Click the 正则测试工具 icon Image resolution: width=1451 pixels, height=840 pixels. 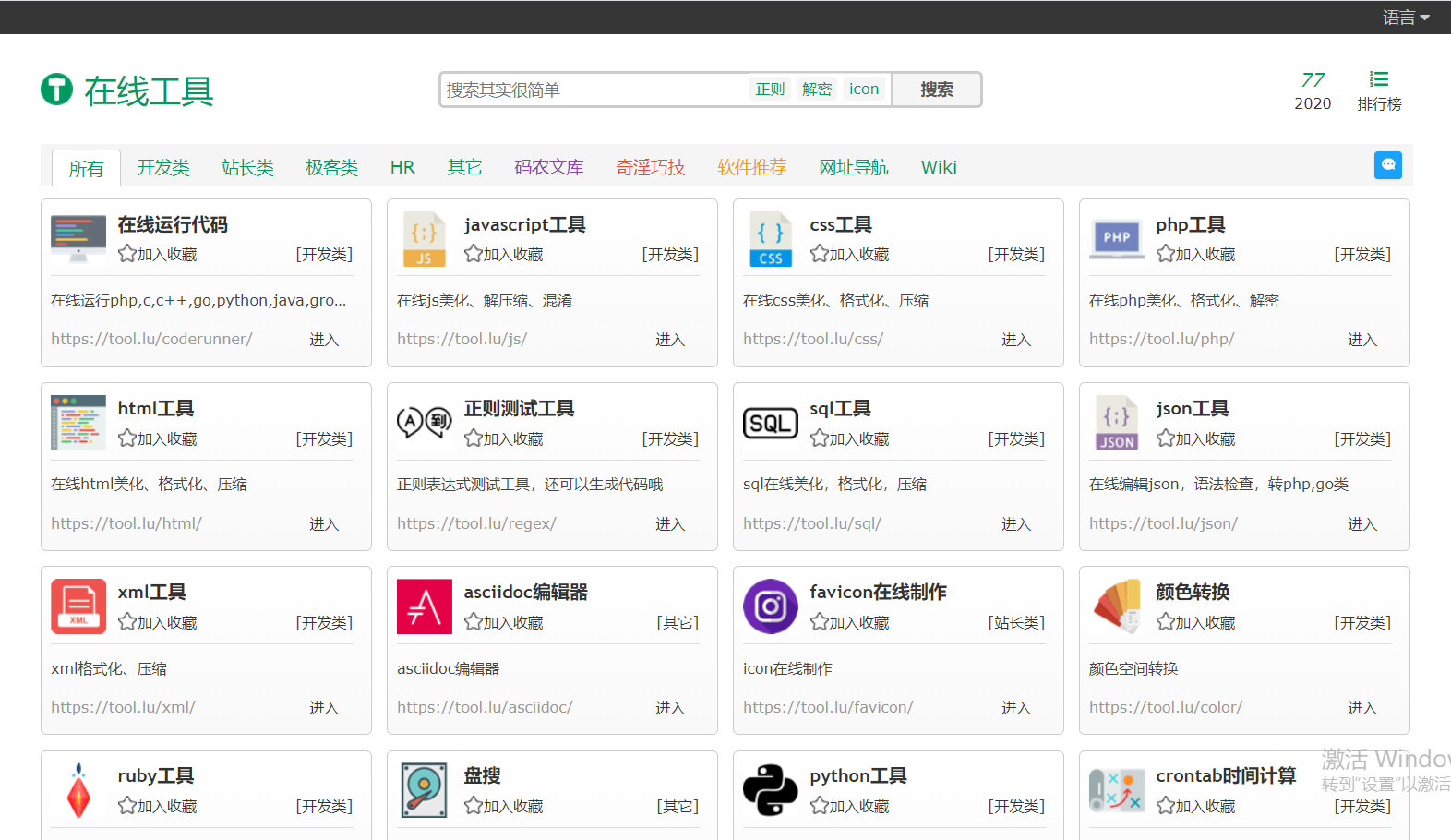click(425, 423)
